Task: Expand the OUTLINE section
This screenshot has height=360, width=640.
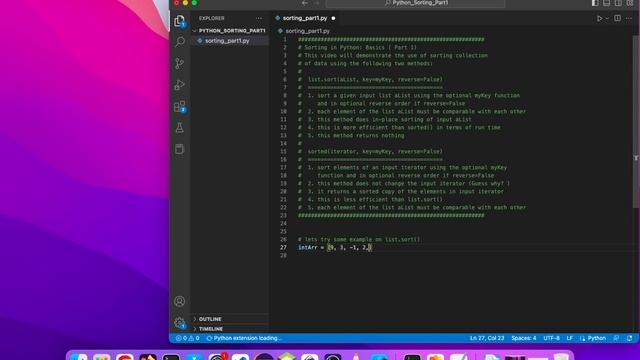Action: (x=229, y=319)
